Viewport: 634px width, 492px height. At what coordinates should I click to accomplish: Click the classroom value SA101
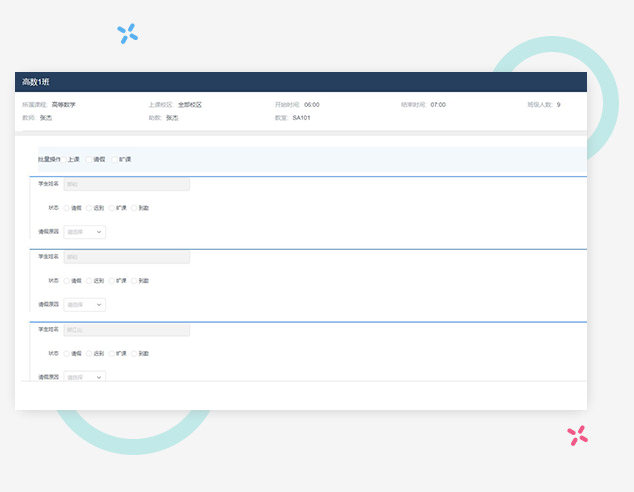pos(302,118)
